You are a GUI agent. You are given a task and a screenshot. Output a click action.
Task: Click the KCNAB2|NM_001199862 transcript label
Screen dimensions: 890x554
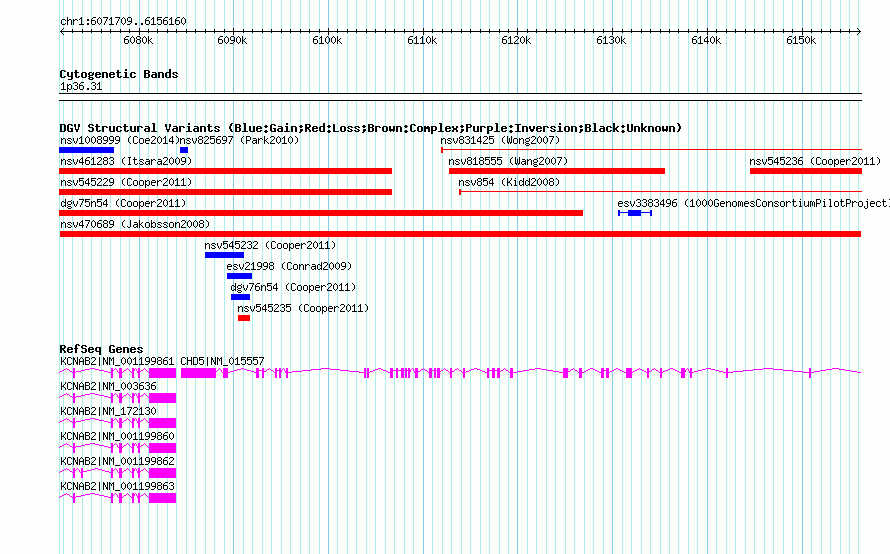[117, 461]
